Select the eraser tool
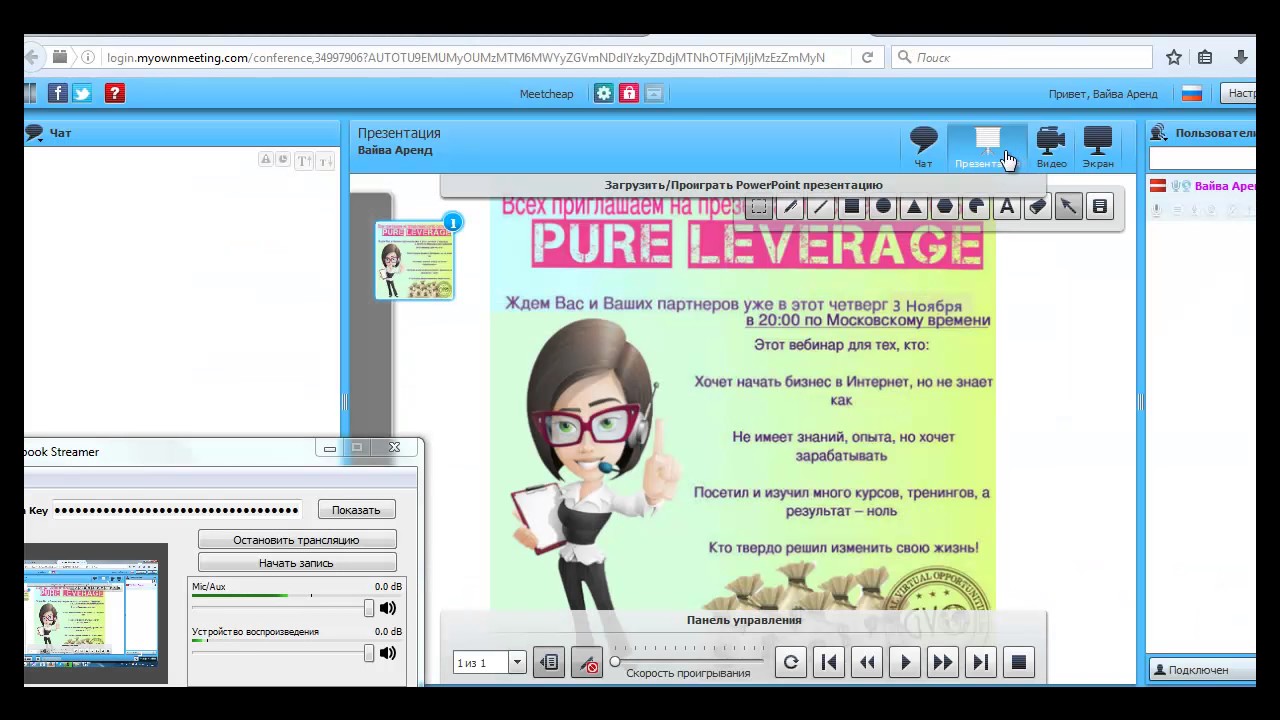The image size is (1280, 720). (x=1038, y=207)
